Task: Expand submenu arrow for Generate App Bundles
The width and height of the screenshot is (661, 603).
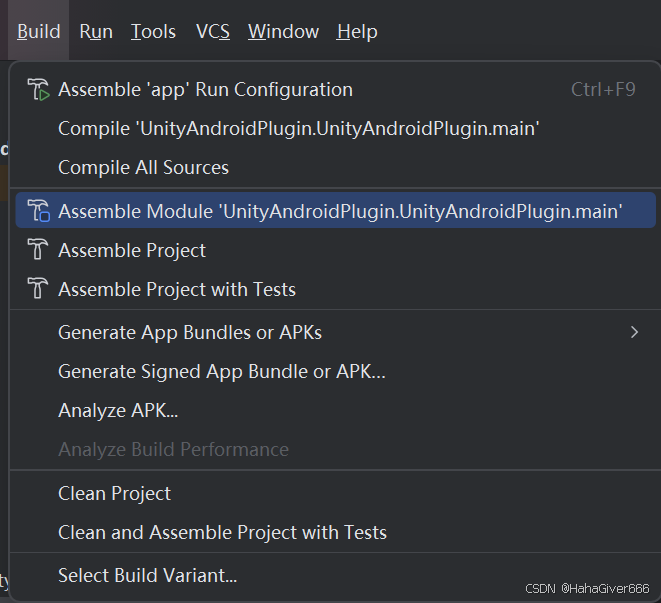Action: point(634,333)
